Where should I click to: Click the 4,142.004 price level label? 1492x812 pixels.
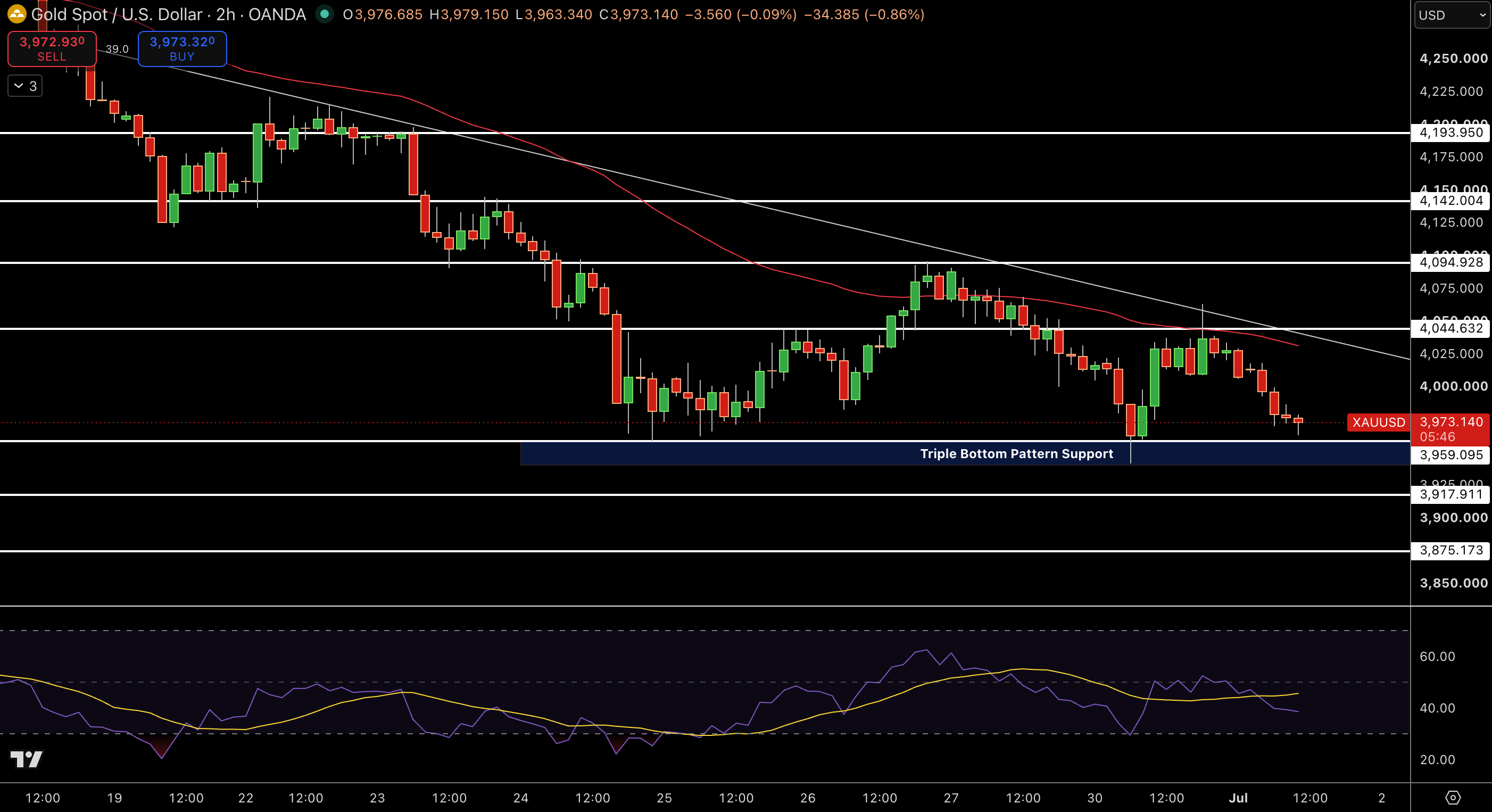(1451, 201)
